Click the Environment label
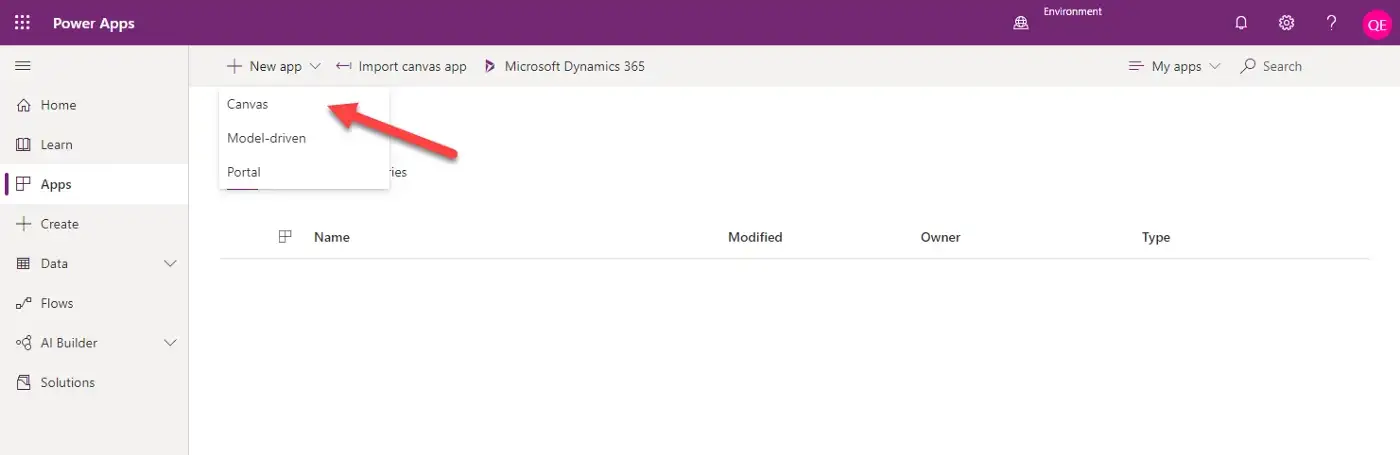 click(1072, 12)
